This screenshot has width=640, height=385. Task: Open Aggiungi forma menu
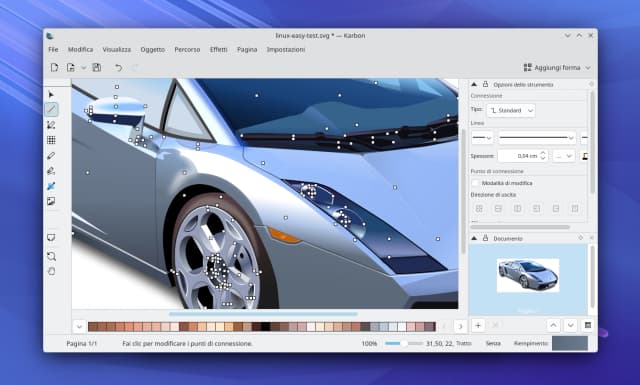point(557,67)
